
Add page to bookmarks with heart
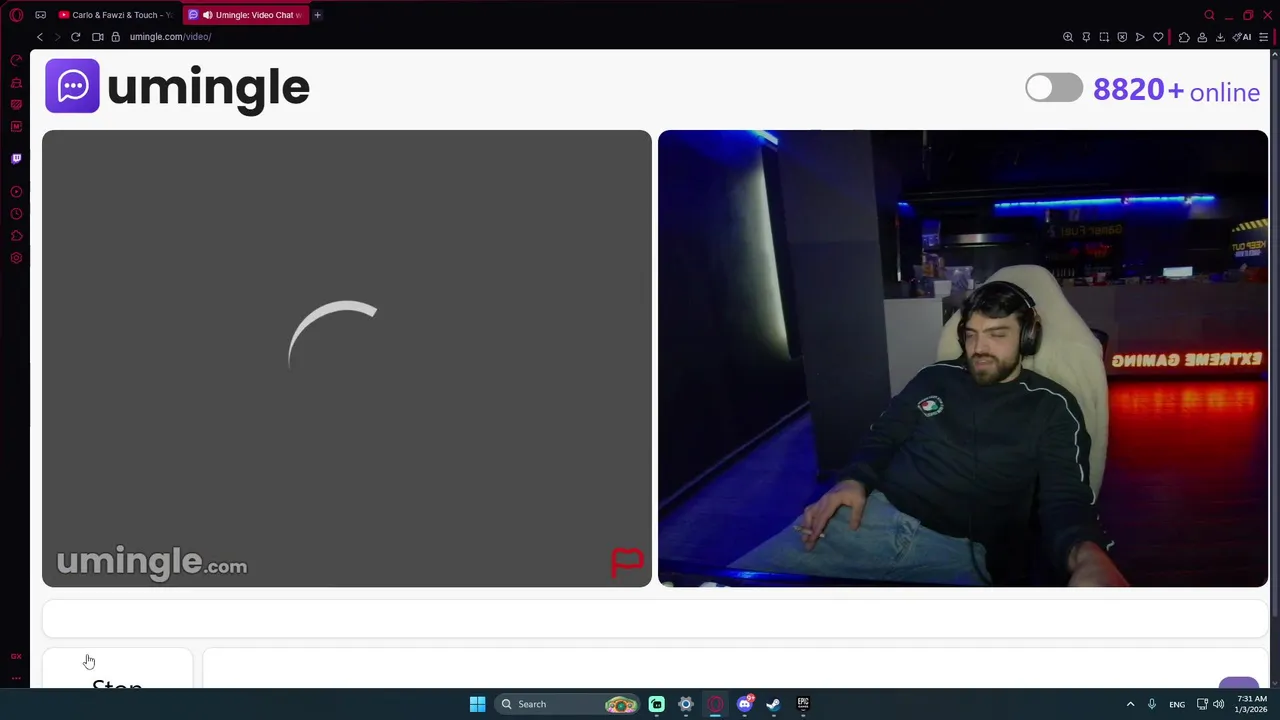click(x=1158, y=37)
